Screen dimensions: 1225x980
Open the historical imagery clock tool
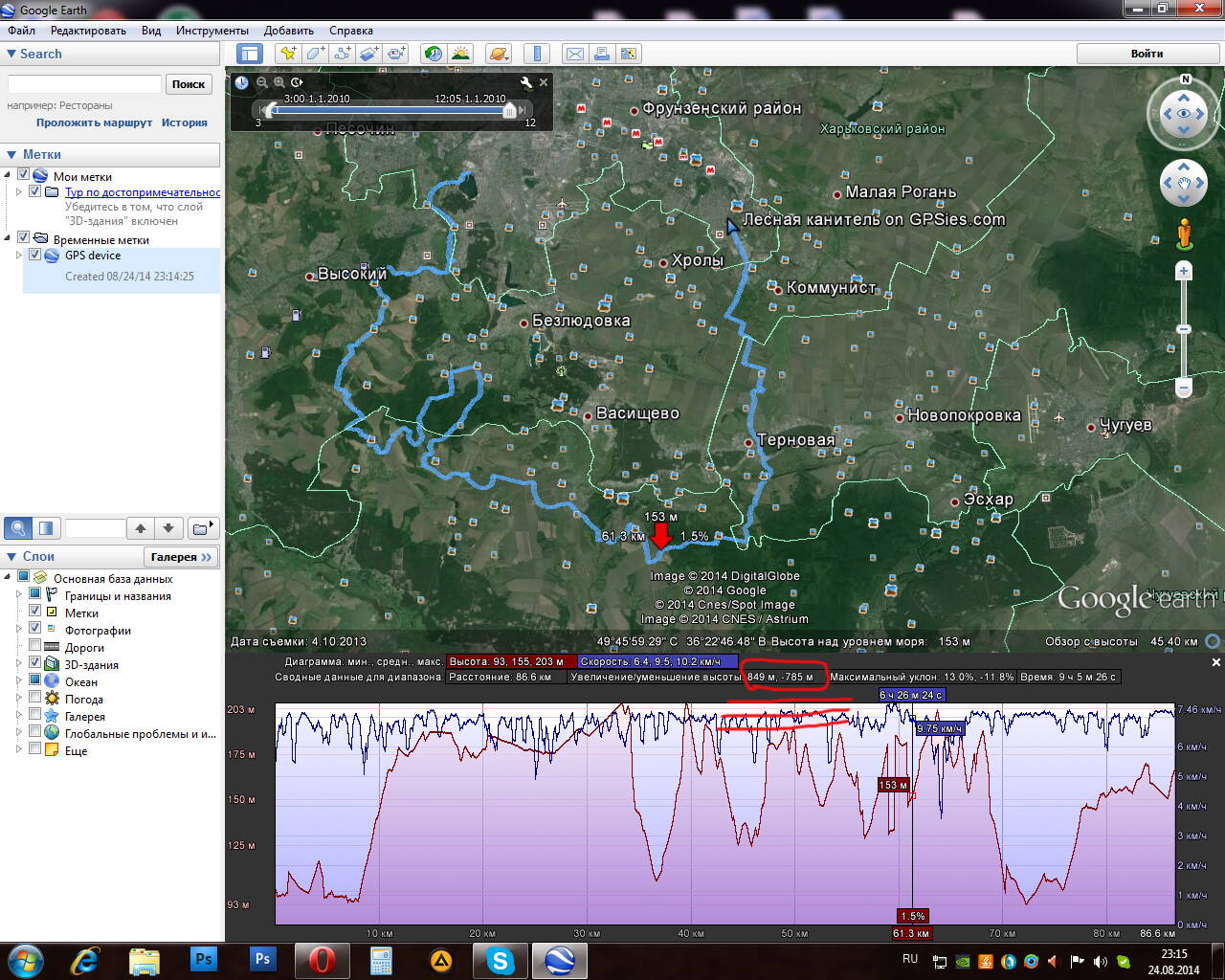(x=434, y=54)
